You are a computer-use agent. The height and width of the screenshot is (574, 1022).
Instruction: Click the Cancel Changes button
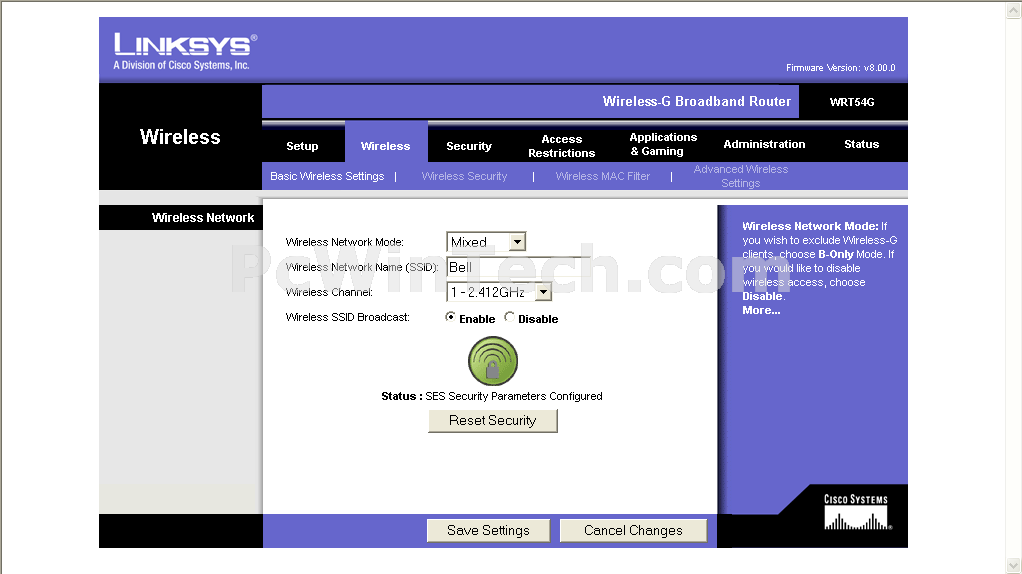tap(634, 530)
